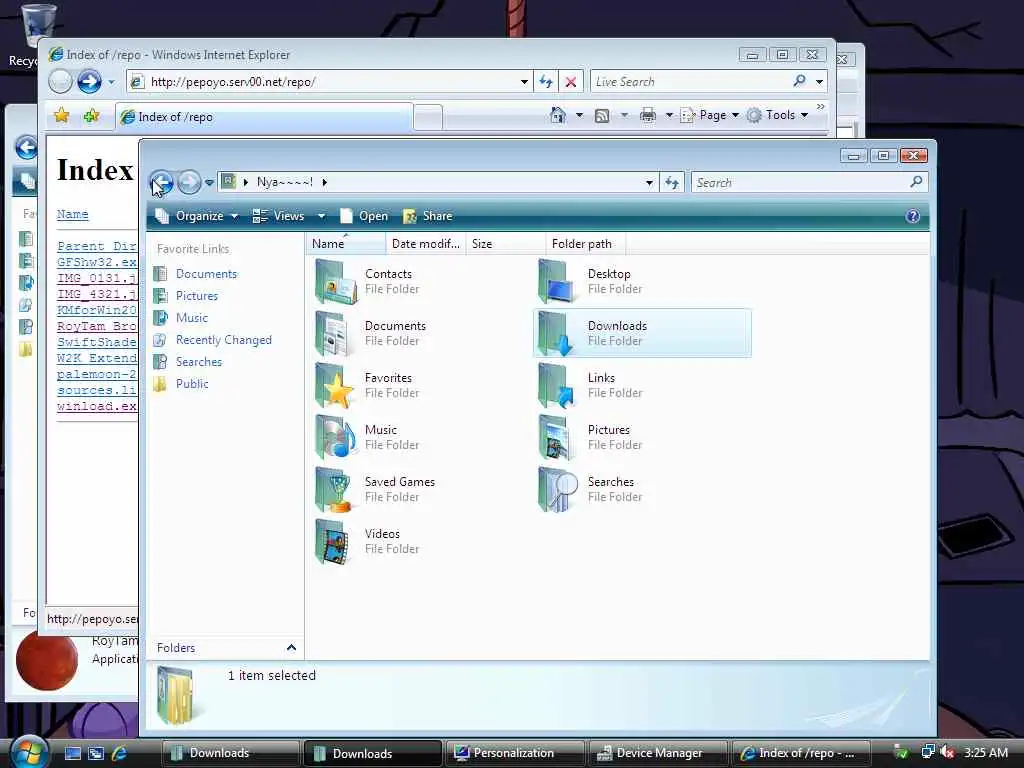Image resolution: width=1024 pixels, height=768 pixels.
Task: Open Pictures in Favorite Links
Action: [x=197, y=296]
